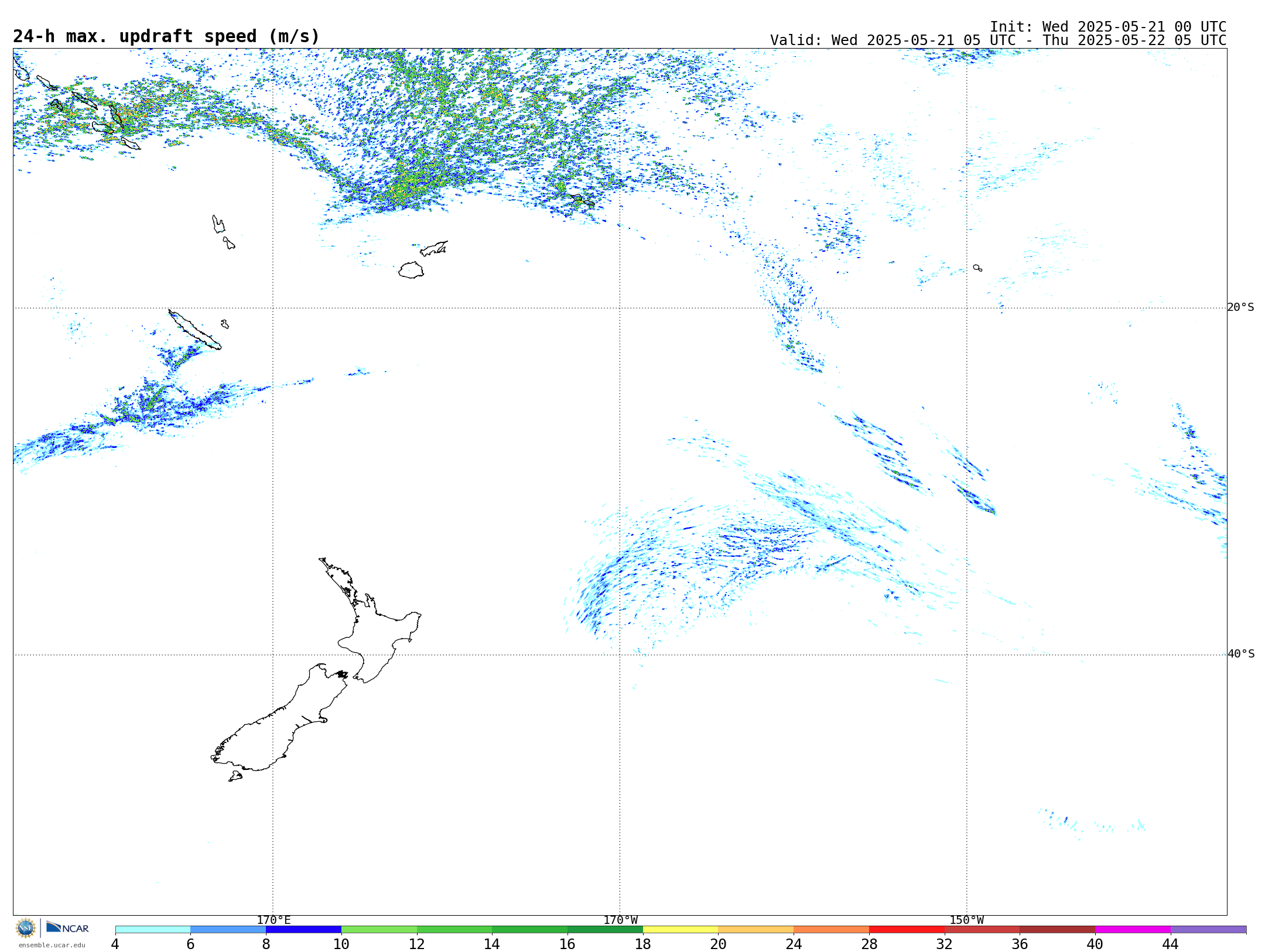This screenshot has height=952, width=1265.
Task: Click the 40°S latitude label
Action: pyautogui.click(x=1240, y=654)
